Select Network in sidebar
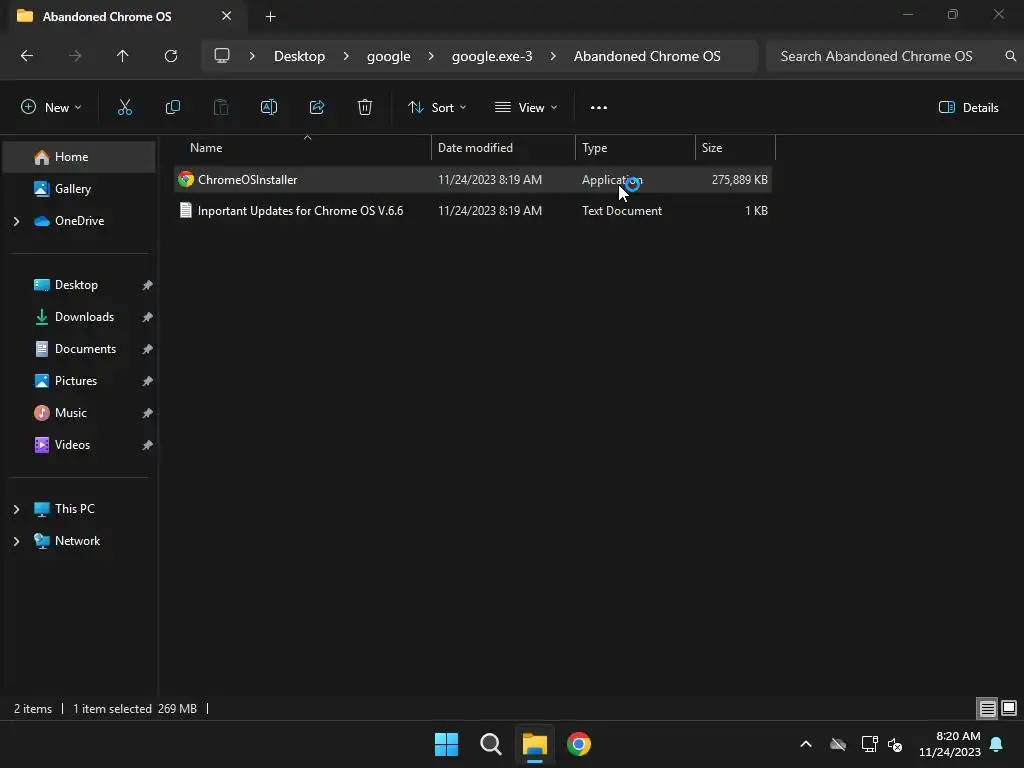Image resolution: width=1024 pixels, height=768 pixels. tap(77, 541)
